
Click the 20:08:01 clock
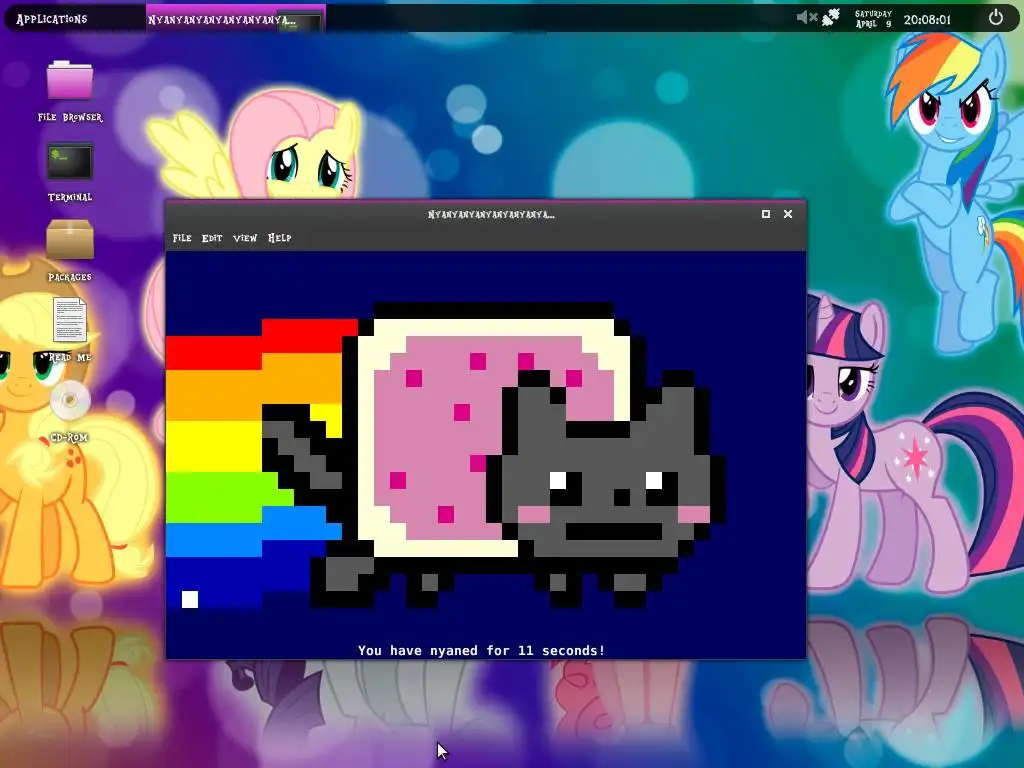pos(927,20)
